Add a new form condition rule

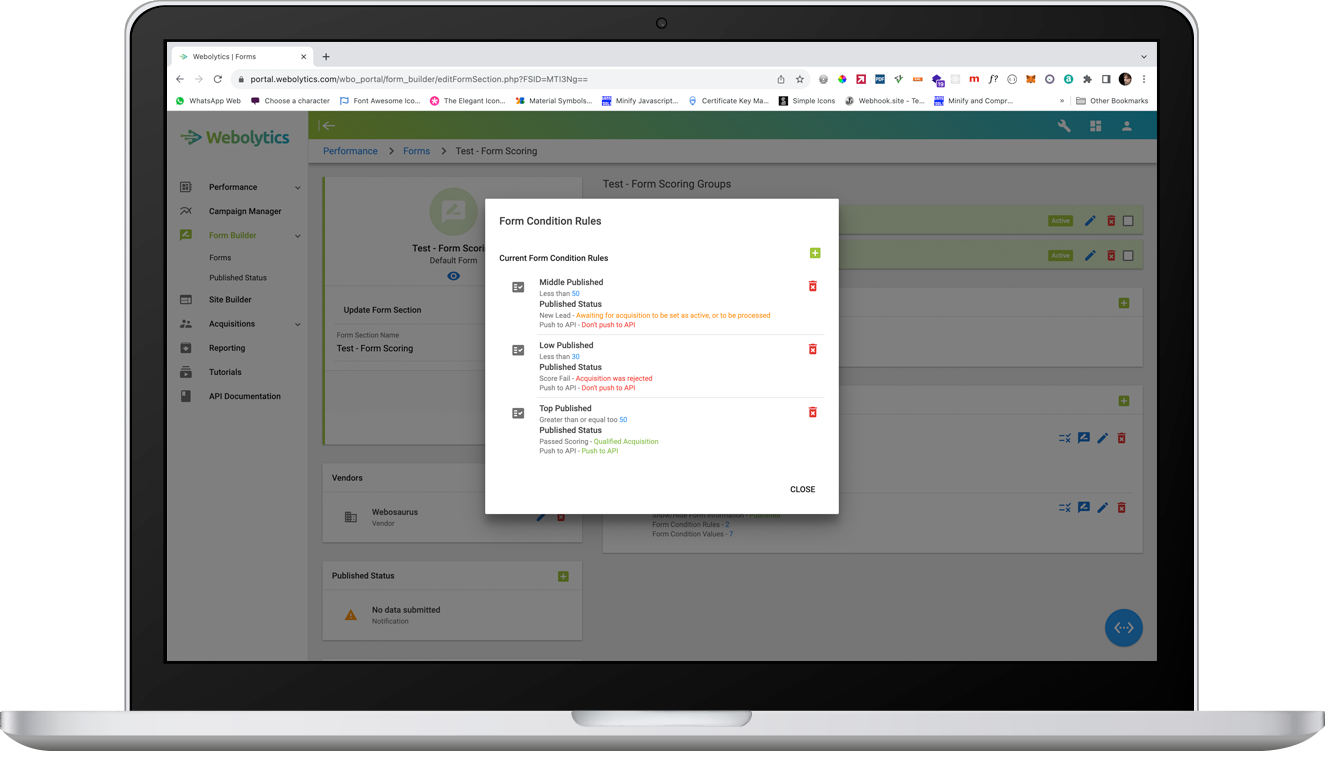point(815,254)
